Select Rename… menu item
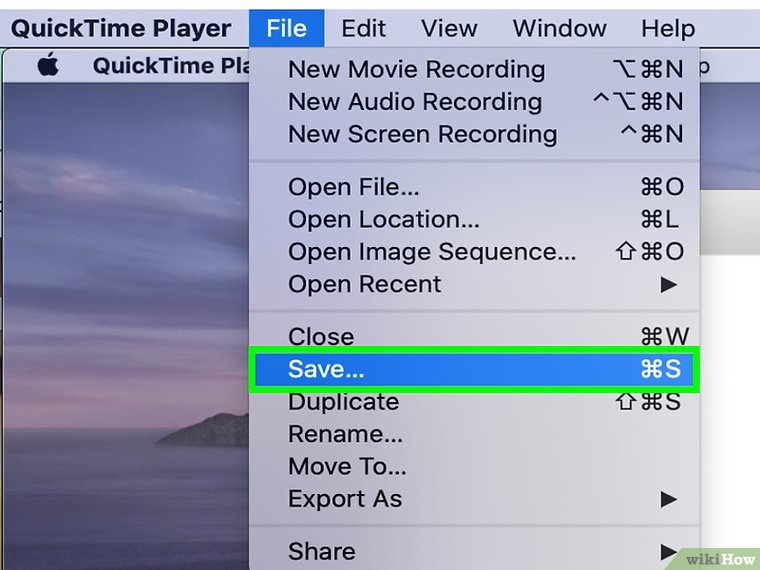Screen dimensions: 760x570 click(345, 434)
